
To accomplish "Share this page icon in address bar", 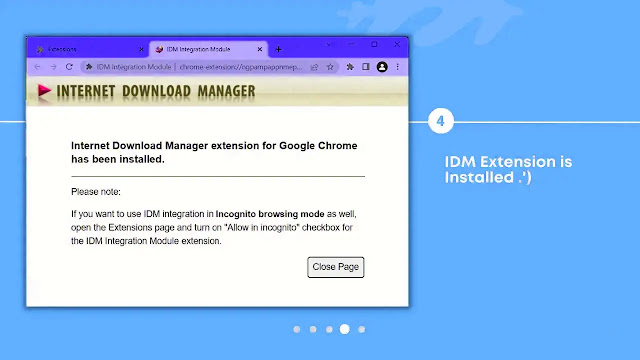I will point(314,67).
